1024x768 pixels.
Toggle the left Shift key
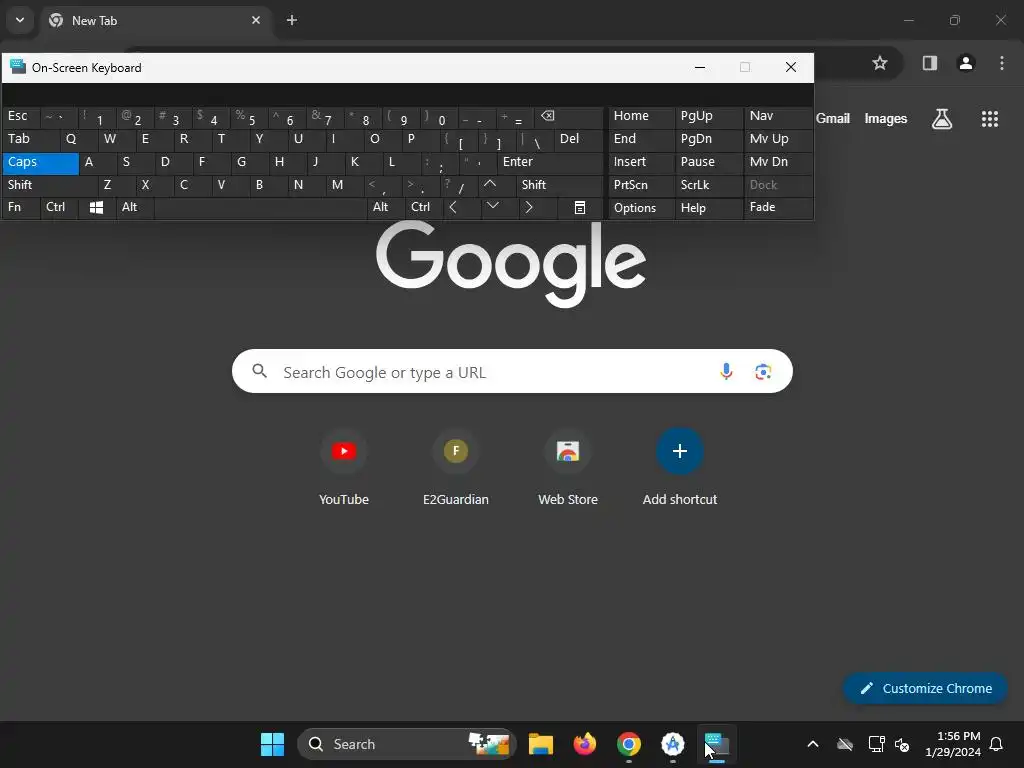50,185
